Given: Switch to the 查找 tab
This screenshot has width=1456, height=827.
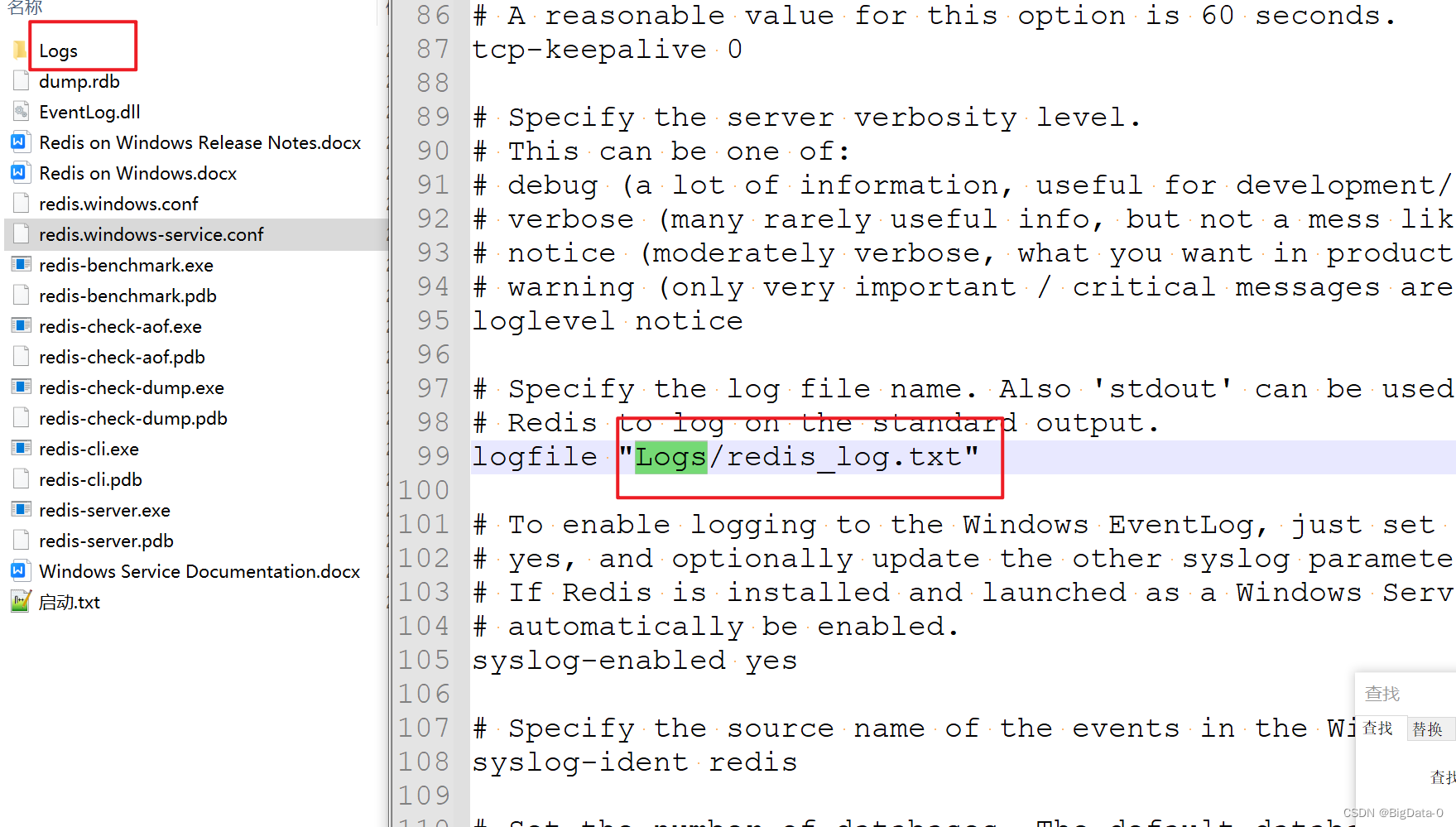Looking at the screenshot, I should 1379,728.
